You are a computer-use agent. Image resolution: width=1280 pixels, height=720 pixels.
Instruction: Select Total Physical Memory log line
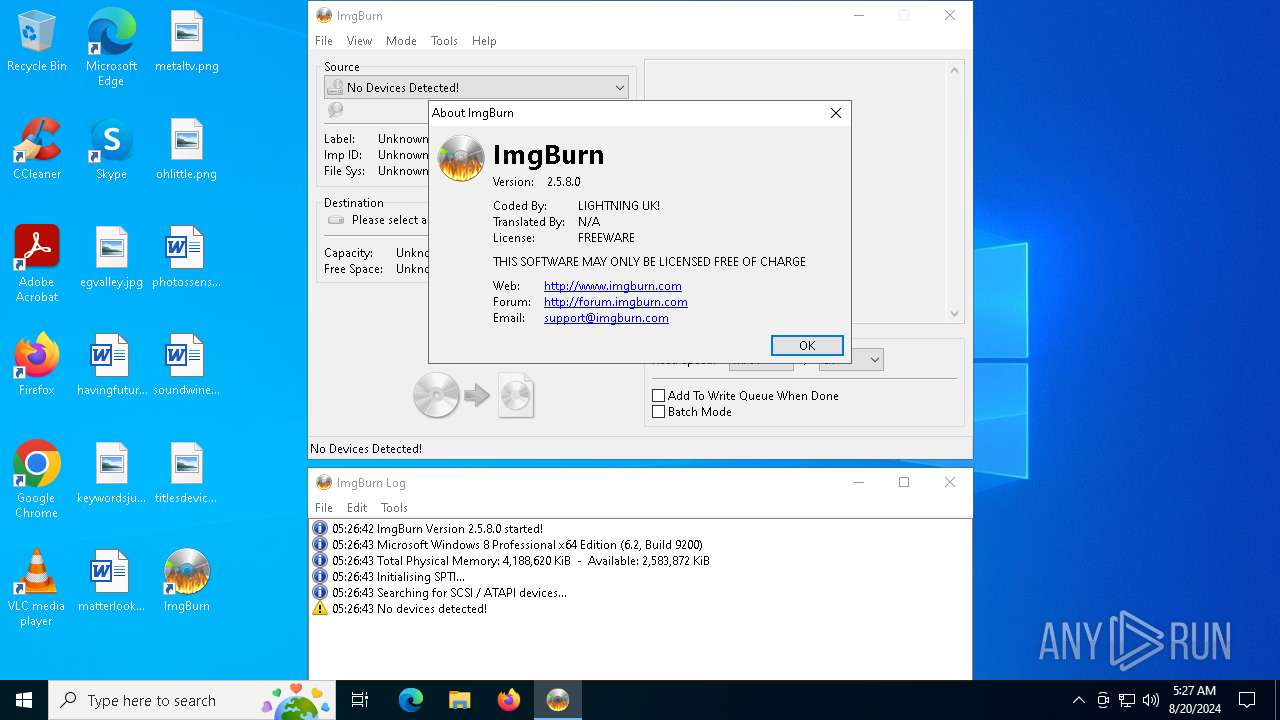pos(520,561)
